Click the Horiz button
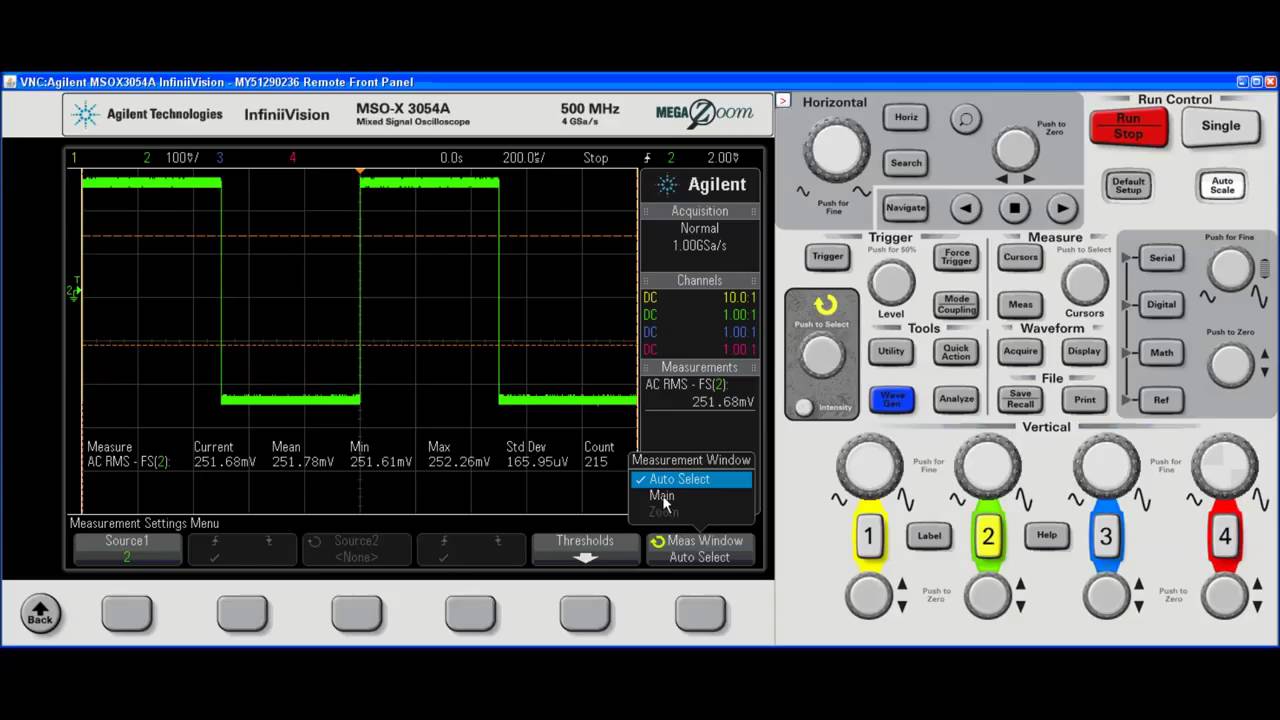The image size is (1280, 720). tap(906, 117)
